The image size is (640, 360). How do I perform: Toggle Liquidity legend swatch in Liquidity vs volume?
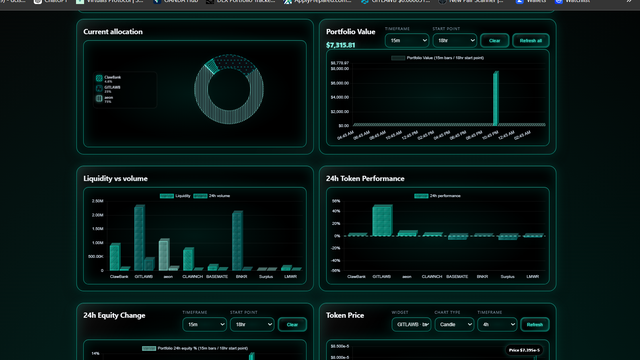(167, 196)
